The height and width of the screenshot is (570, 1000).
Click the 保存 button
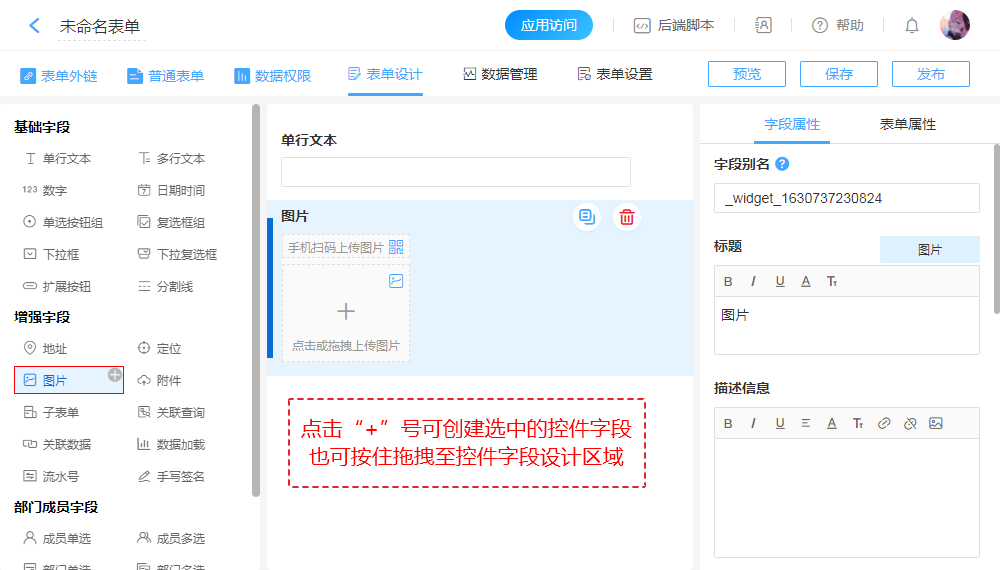tap(838, 74)
